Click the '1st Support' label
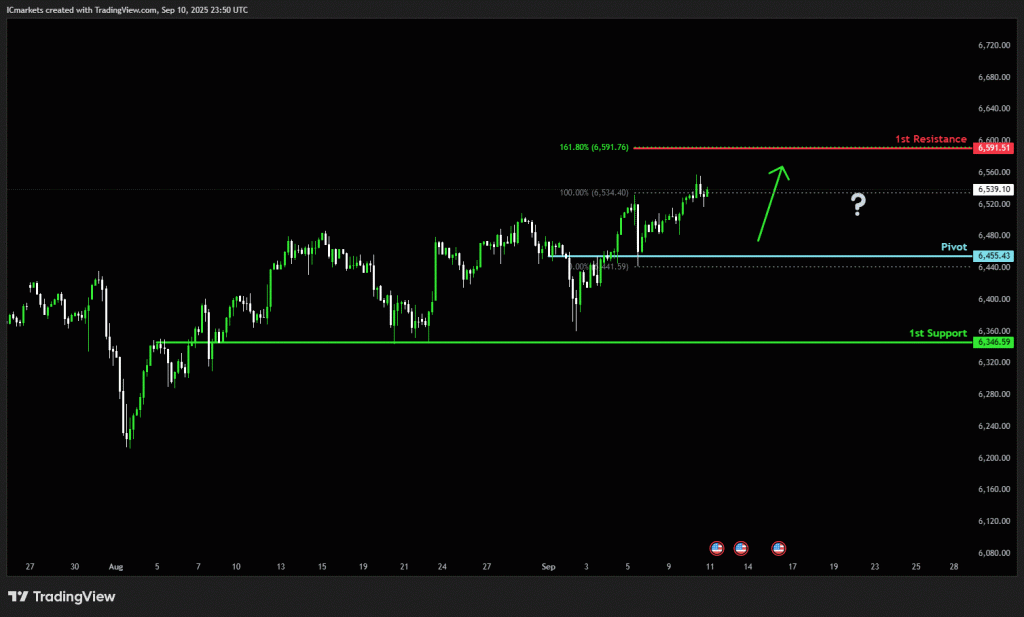The image size is (1024, 617). pyautogui.click(x=938, y=333)
